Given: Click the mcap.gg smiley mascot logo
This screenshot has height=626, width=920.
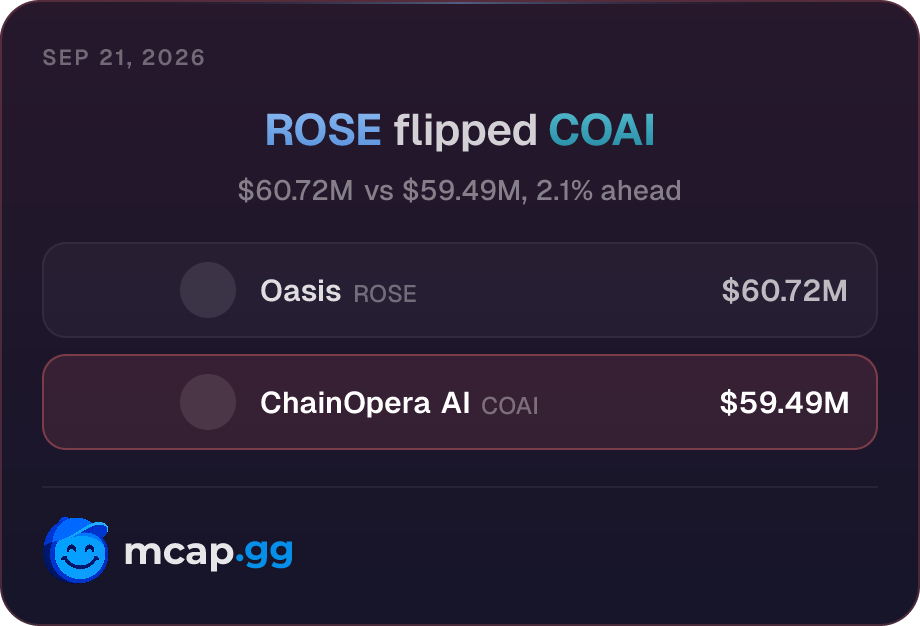Looking at the screenshot, I should tap(76, 550).
